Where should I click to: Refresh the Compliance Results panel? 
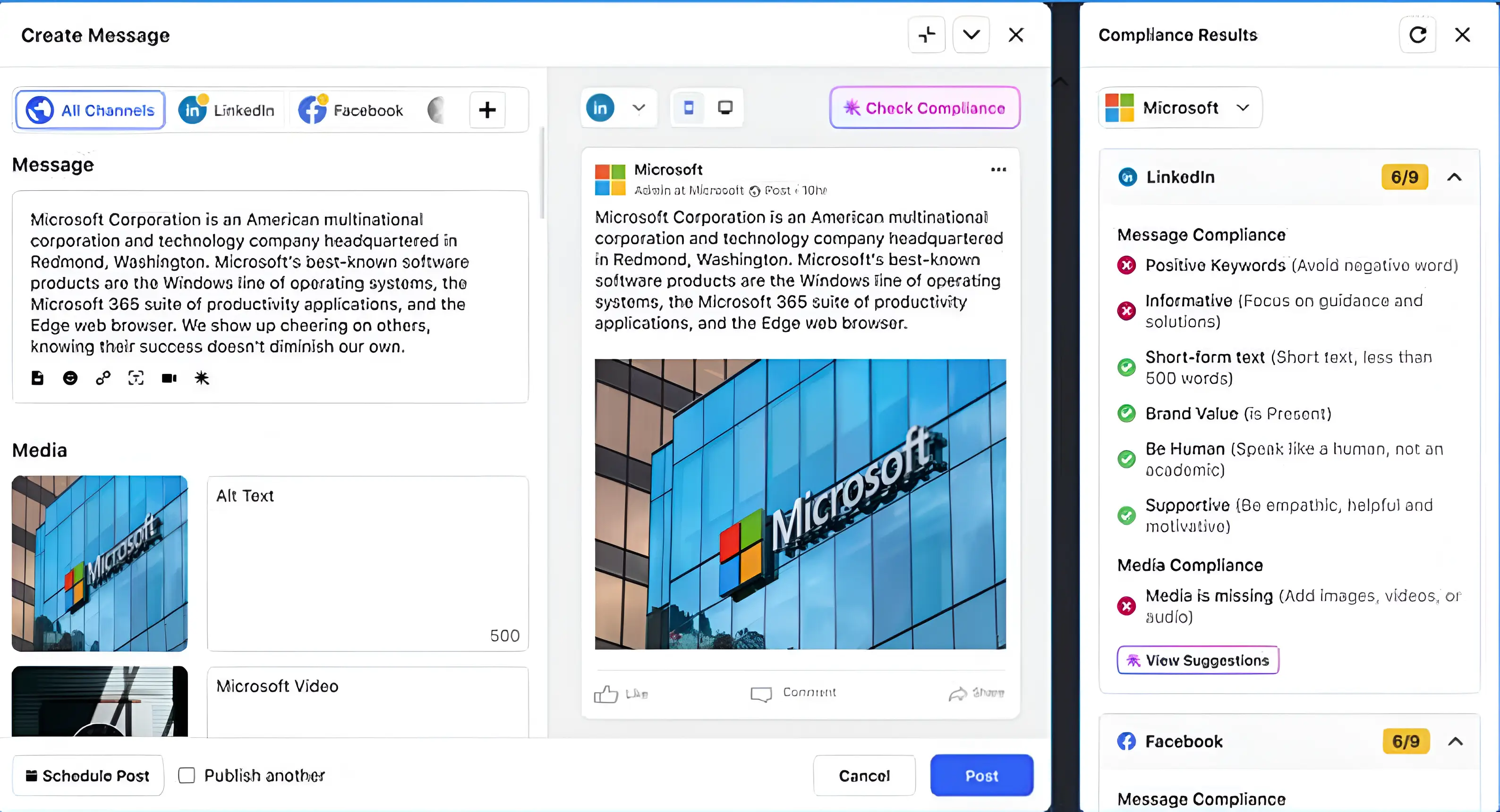[x=1417, y=35]
